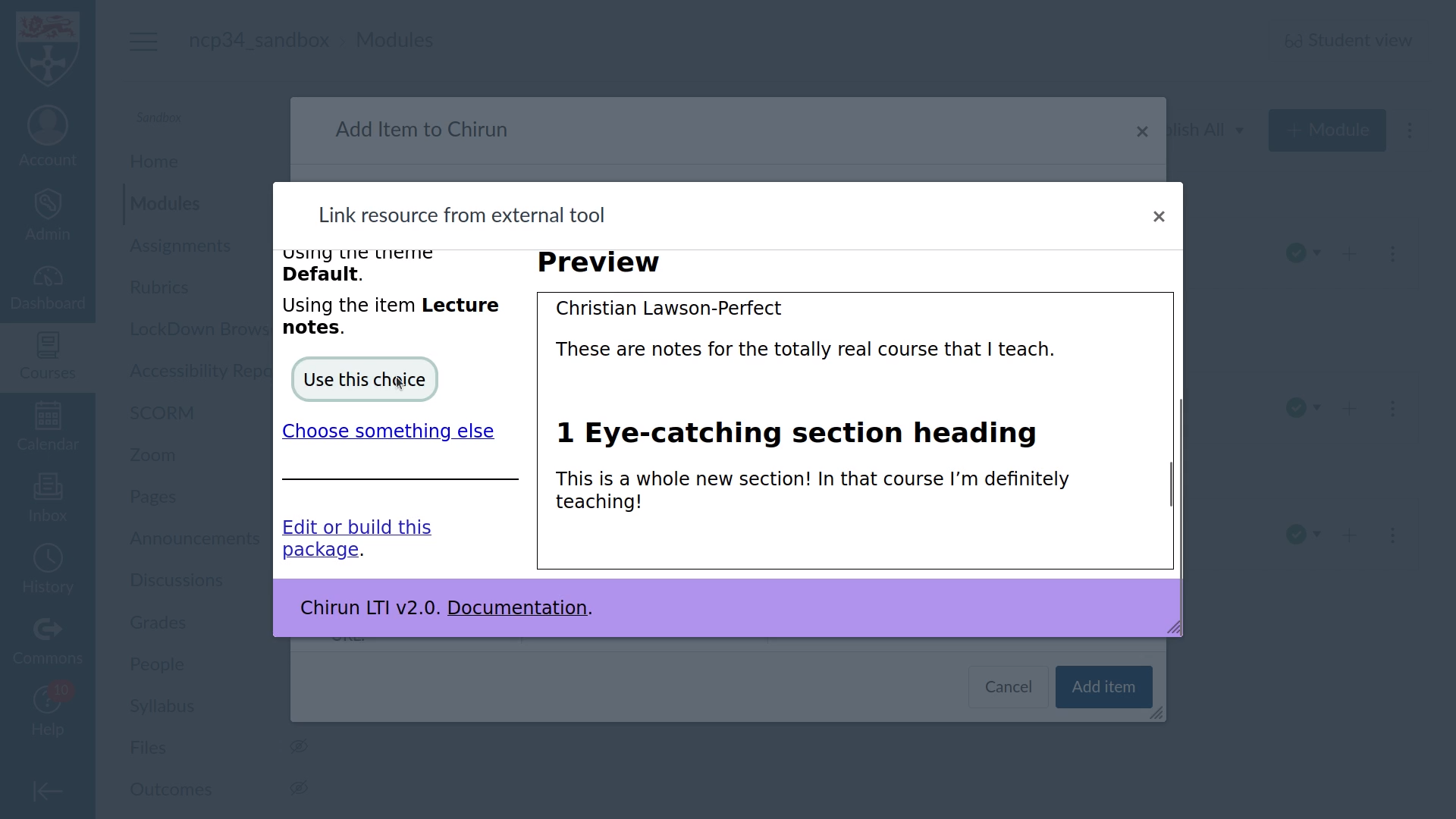Open second module options kebab

tap(1392, 409)
